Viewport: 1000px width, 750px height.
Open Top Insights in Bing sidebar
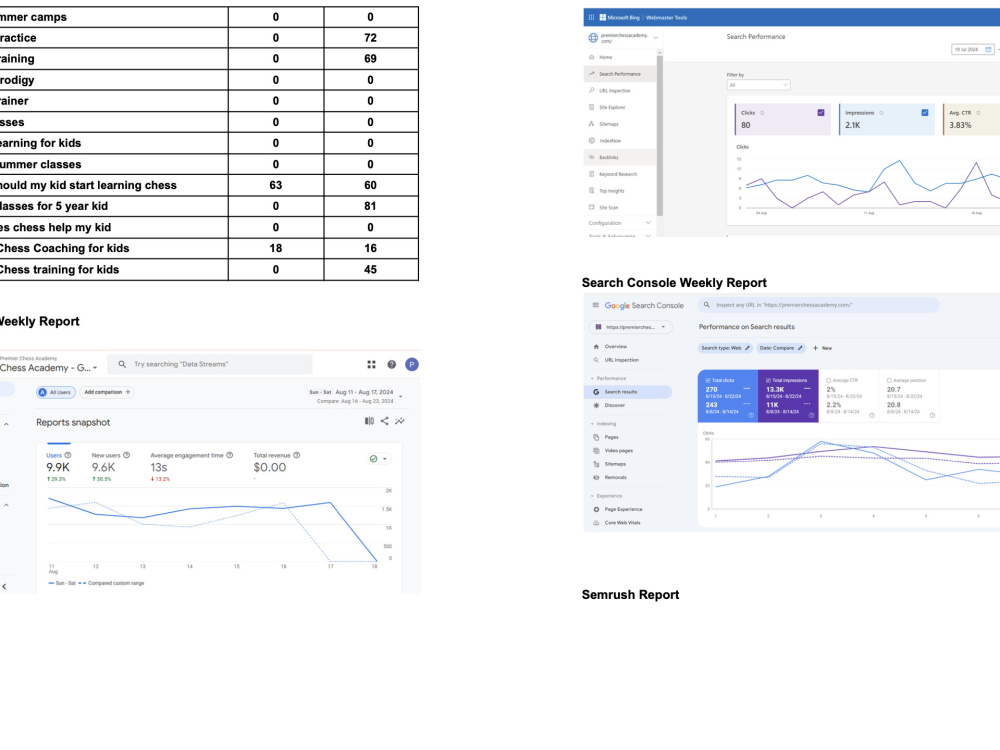point(612,191)
